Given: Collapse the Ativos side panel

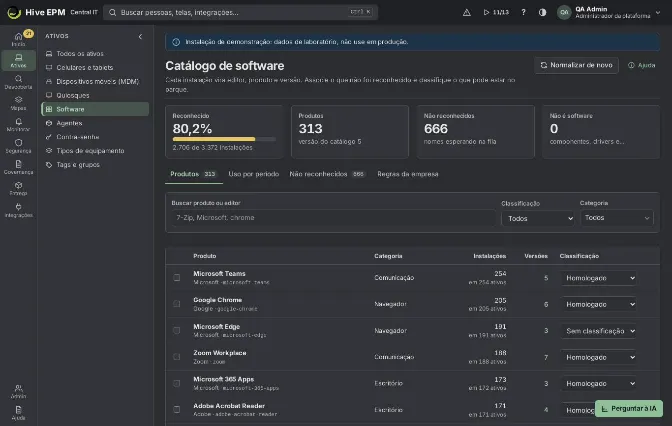Looking at the screenshot, I should [x=140, y=36].
